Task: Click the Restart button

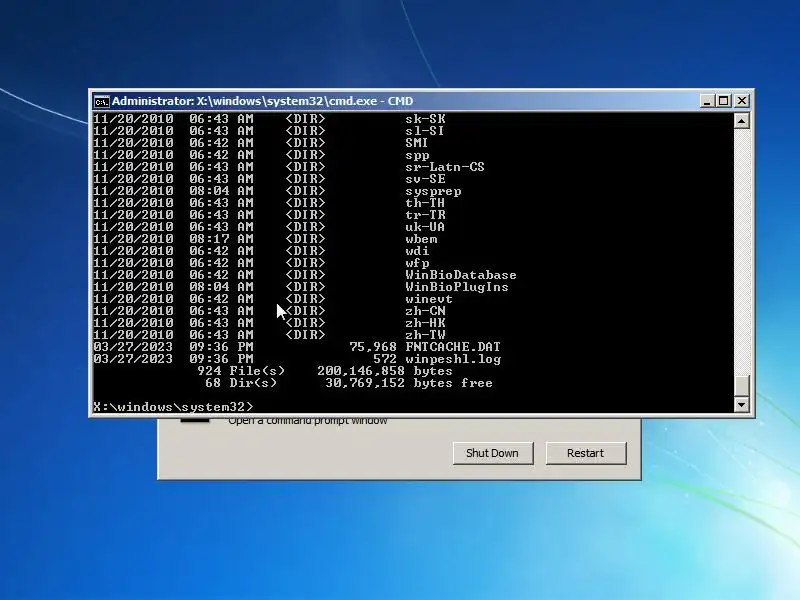Action: click(585, 453)
